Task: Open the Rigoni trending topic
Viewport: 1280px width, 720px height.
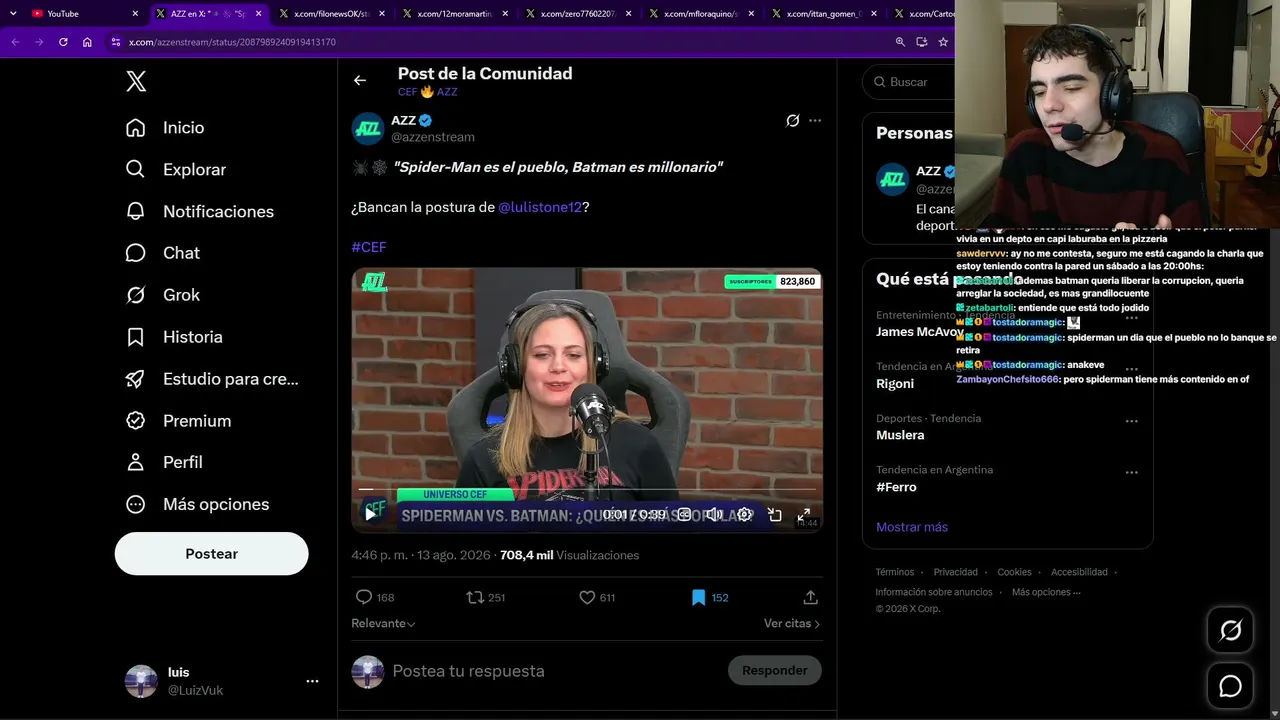Action: (895, 384)
